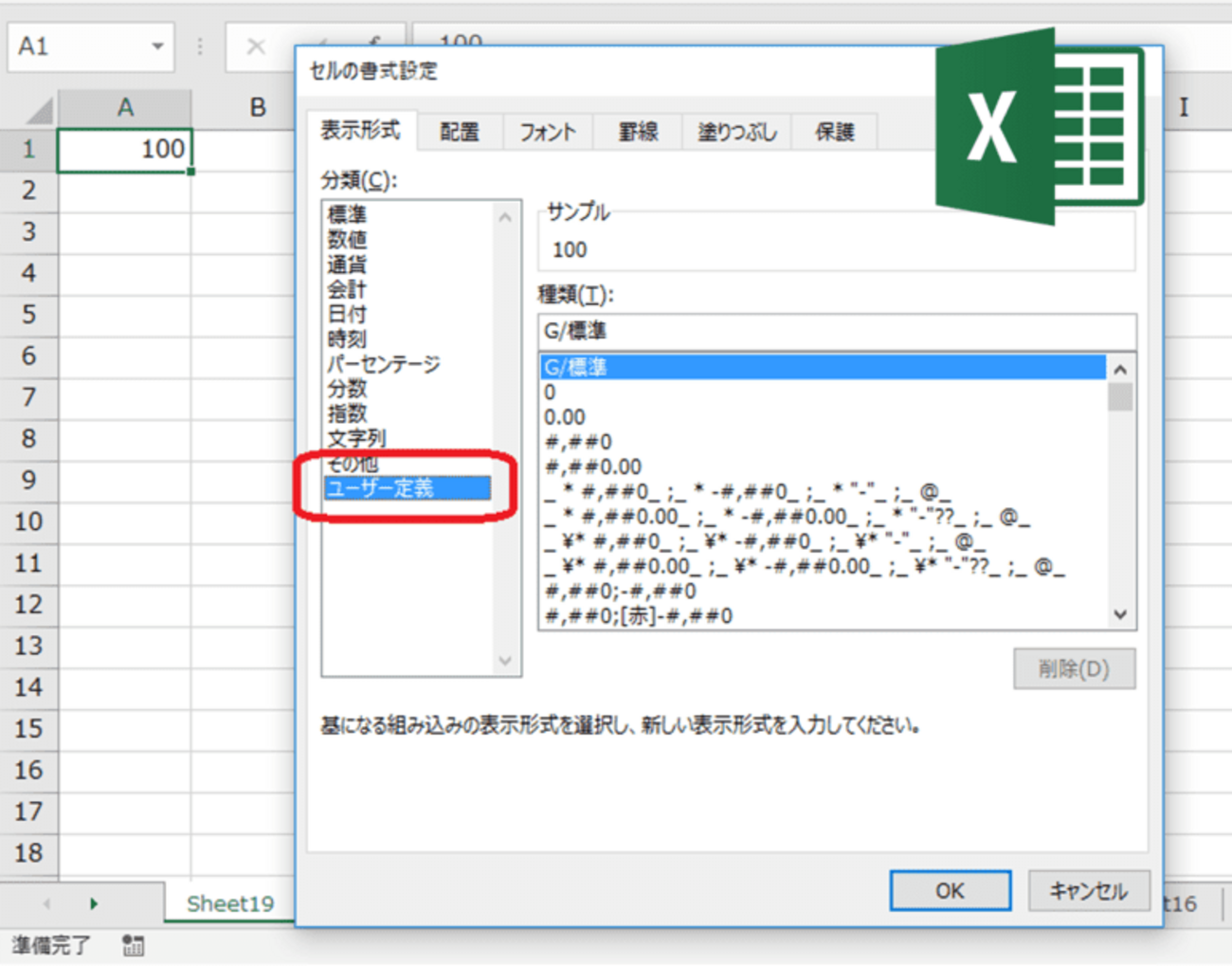Switch to the 配置 tab
This screenshot has width=1232, height=966.
pos(460,132)
